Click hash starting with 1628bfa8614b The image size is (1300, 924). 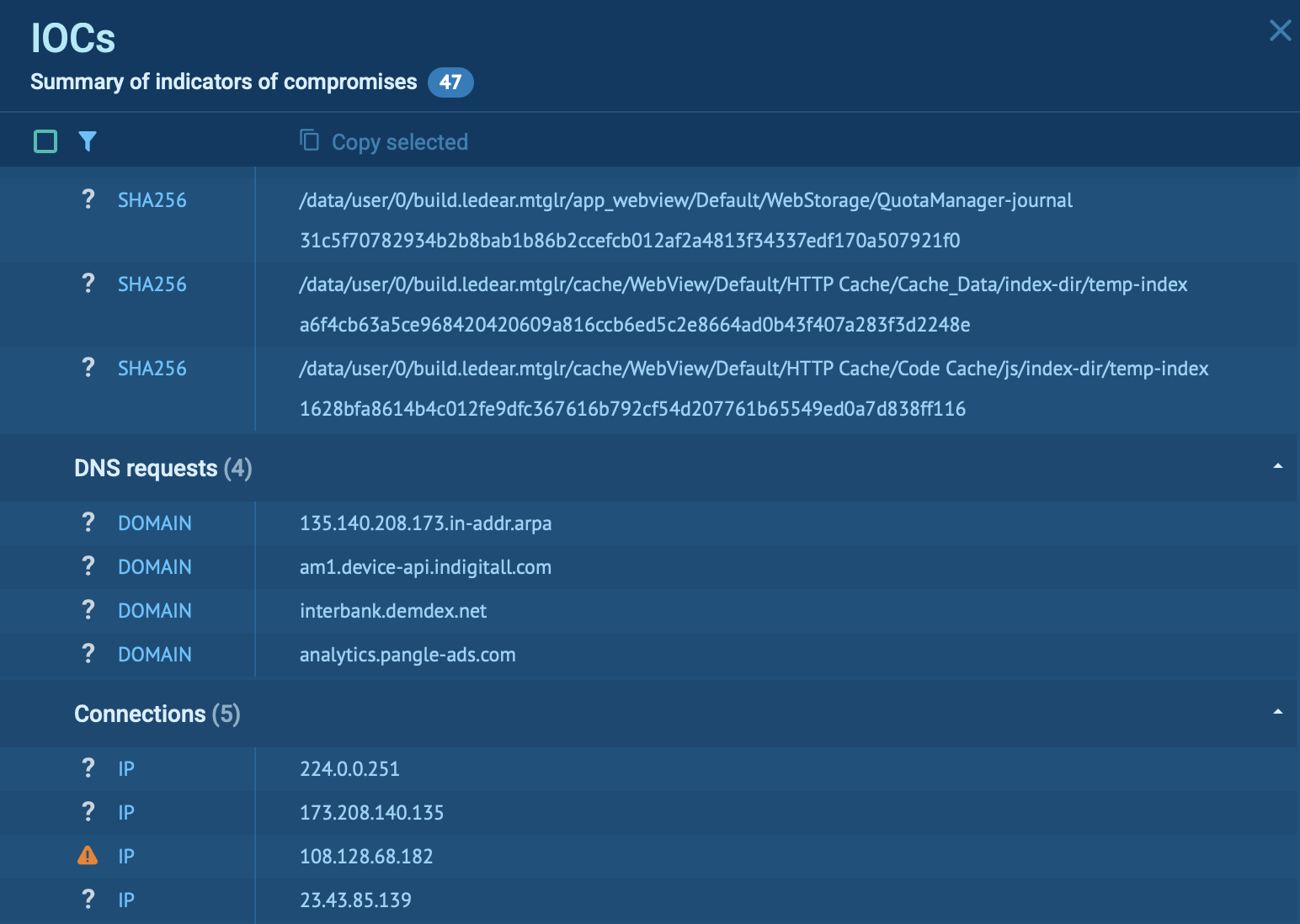(632, 409)
